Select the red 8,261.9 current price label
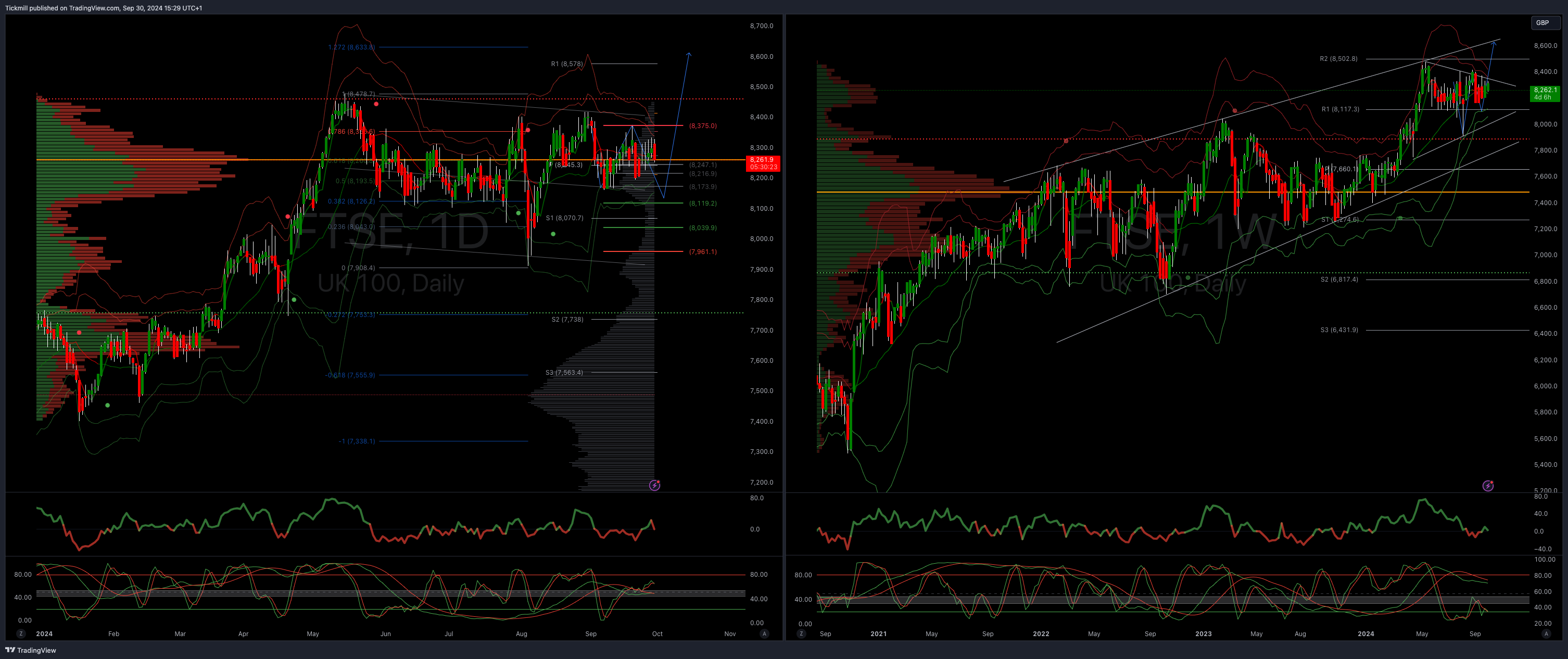This screenshot has height=659, width=1568. pos(762,163)
